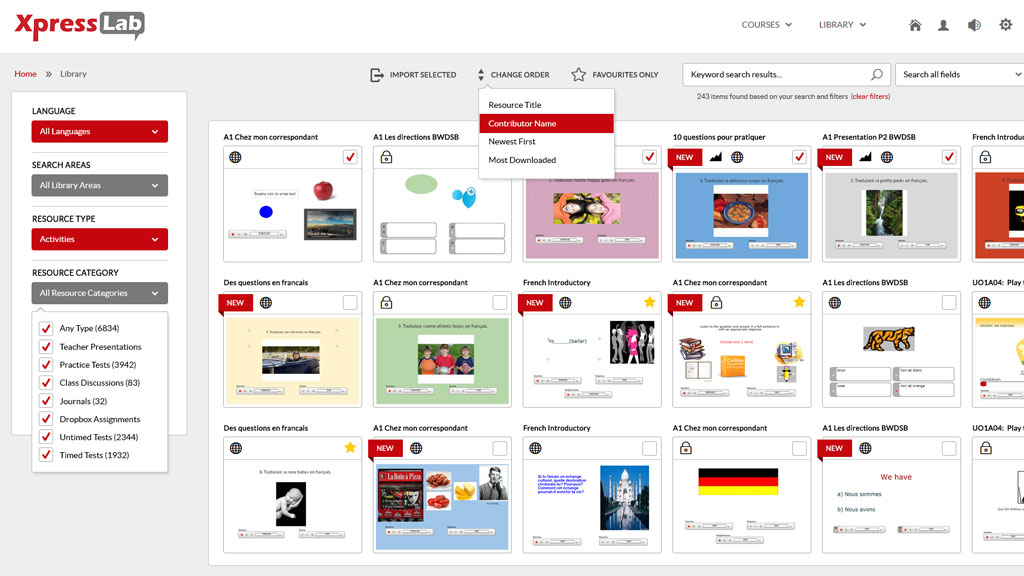
Task: Uncheck Untimed Tests (2344) filter
Action: coord(46,437)
